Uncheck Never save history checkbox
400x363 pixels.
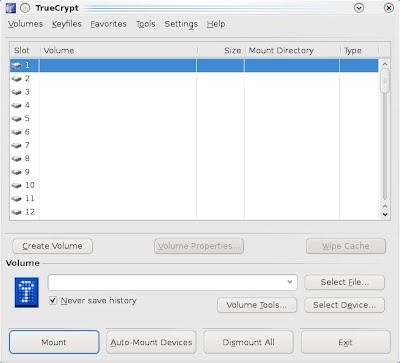point(53,301)
